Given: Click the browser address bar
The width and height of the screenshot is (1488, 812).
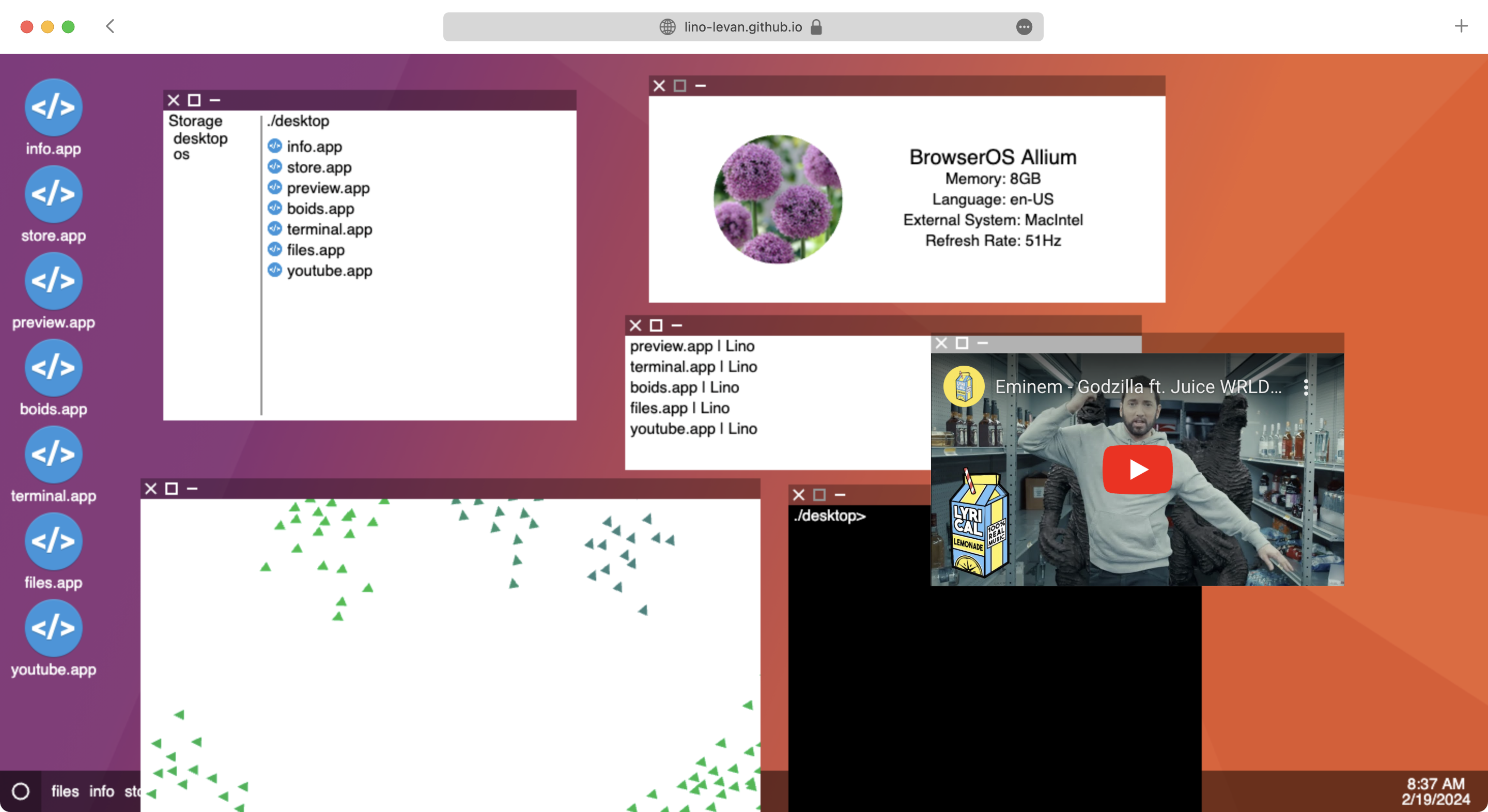Looking at the screenshot, I should 742,26.
